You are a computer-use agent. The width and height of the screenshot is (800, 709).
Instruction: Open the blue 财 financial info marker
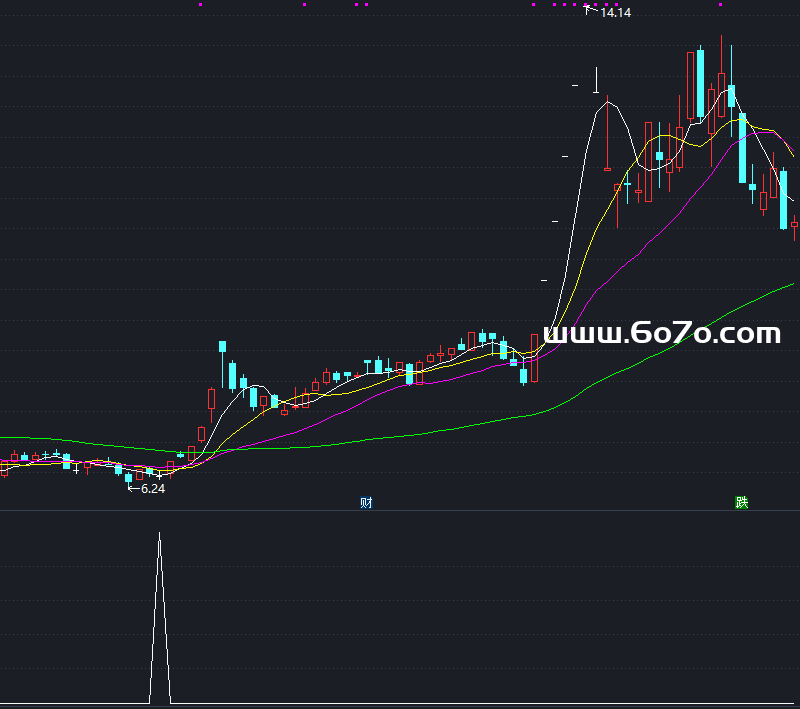366,503
